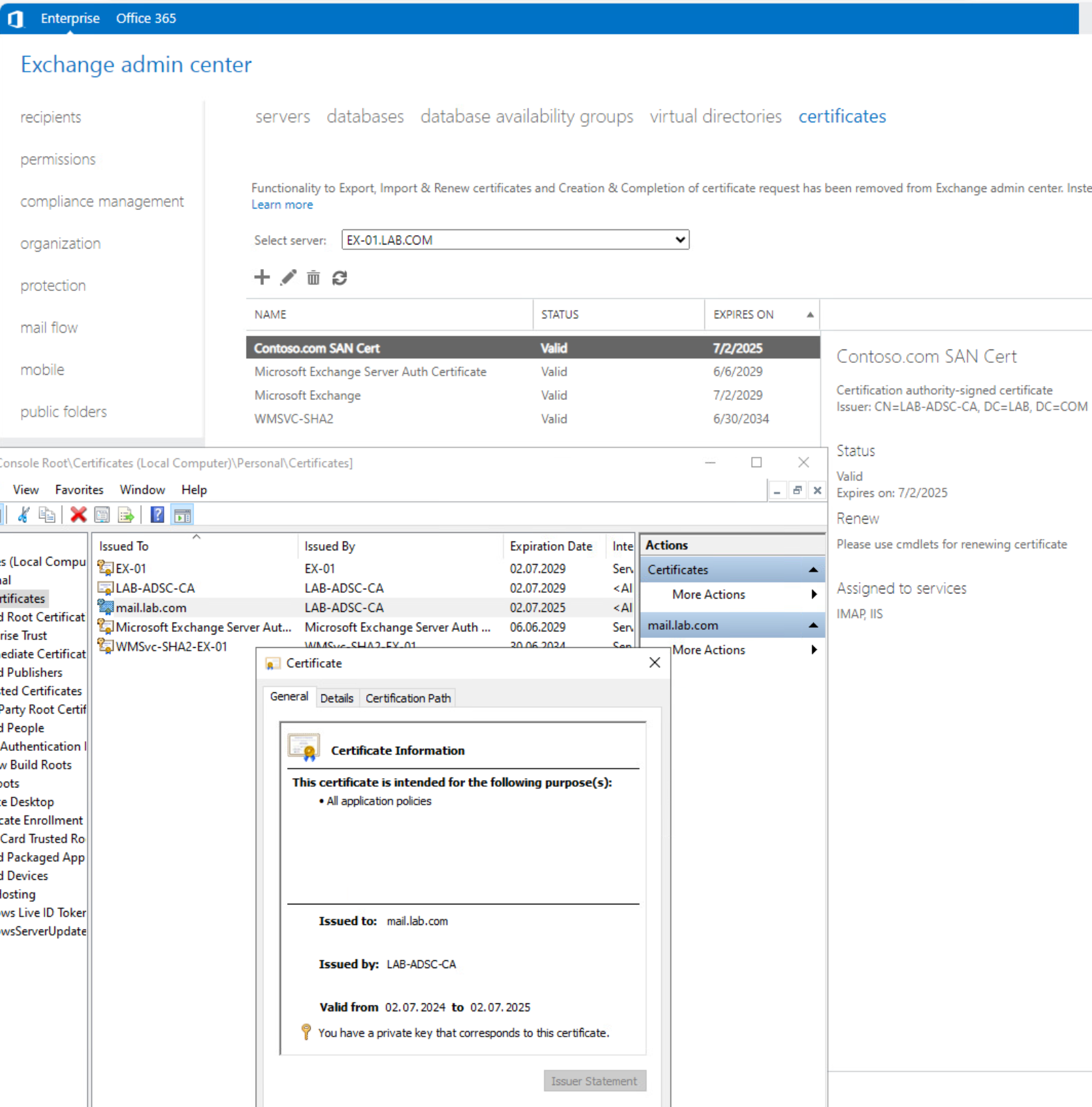Select Packaged App node in tree
The height and width of the screenshot is (1107, 1092).
43,857
